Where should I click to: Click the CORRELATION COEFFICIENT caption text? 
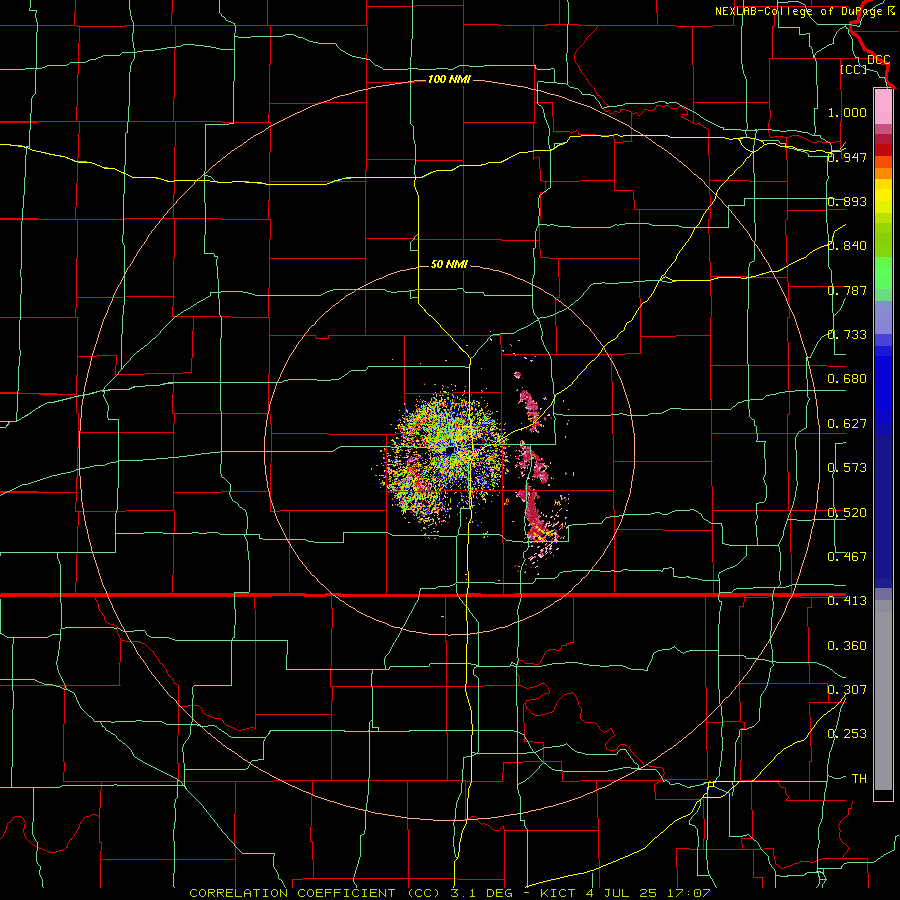[292, 893]
